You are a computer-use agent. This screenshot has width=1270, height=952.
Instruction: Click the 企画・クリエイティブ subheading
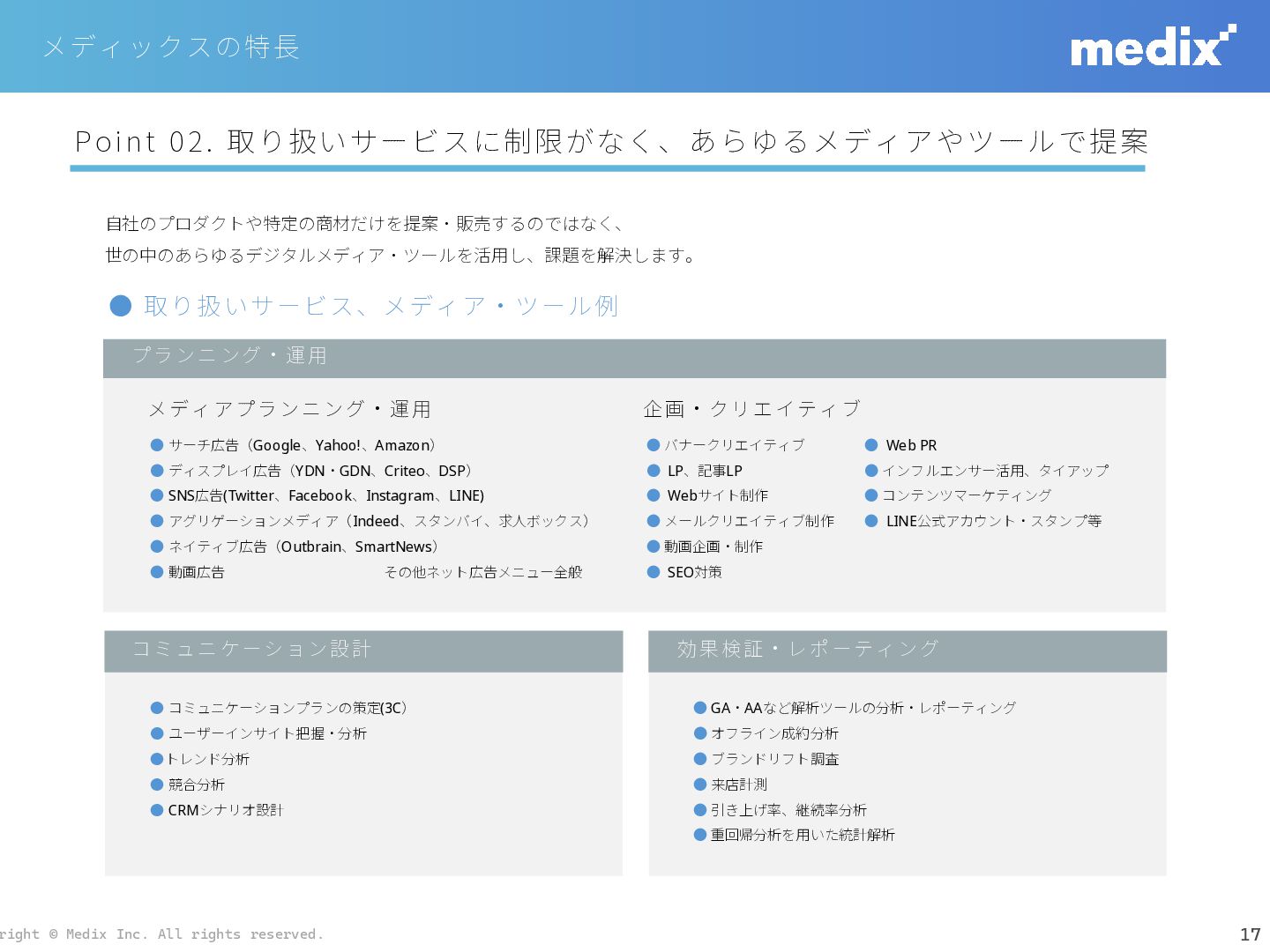[752, 409]
